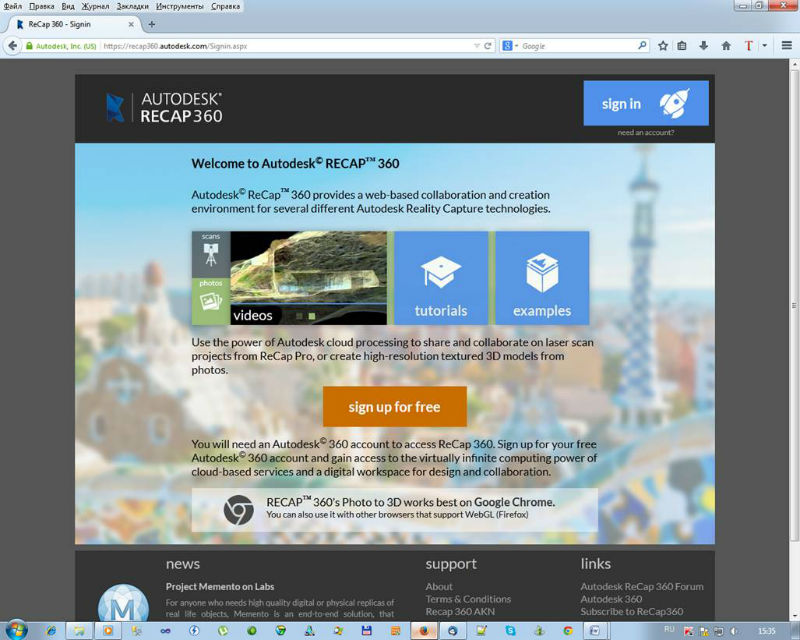The width and height of the screenshot is (800, 640).
Task: Open a new browser tab with plus
Action: click(x=152, y=24)
